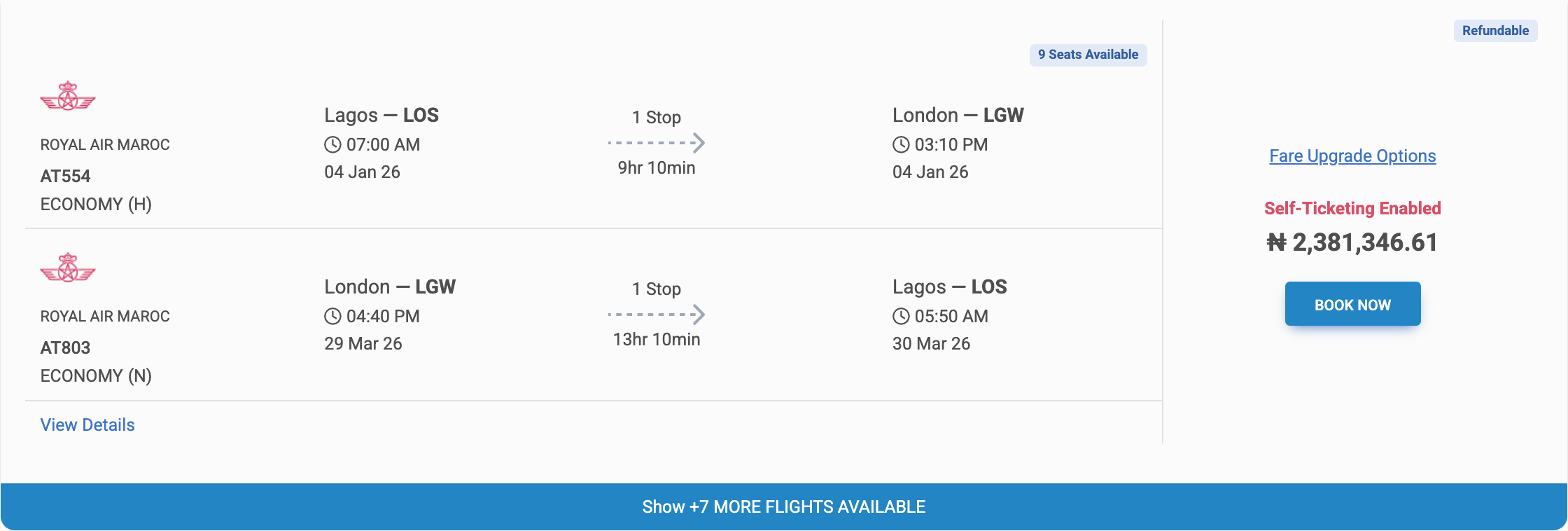The height and width of the screenshot is (531, 1568).
Task: Select flight number AT803
Action: pyautogui.click(x=66, y=348)
